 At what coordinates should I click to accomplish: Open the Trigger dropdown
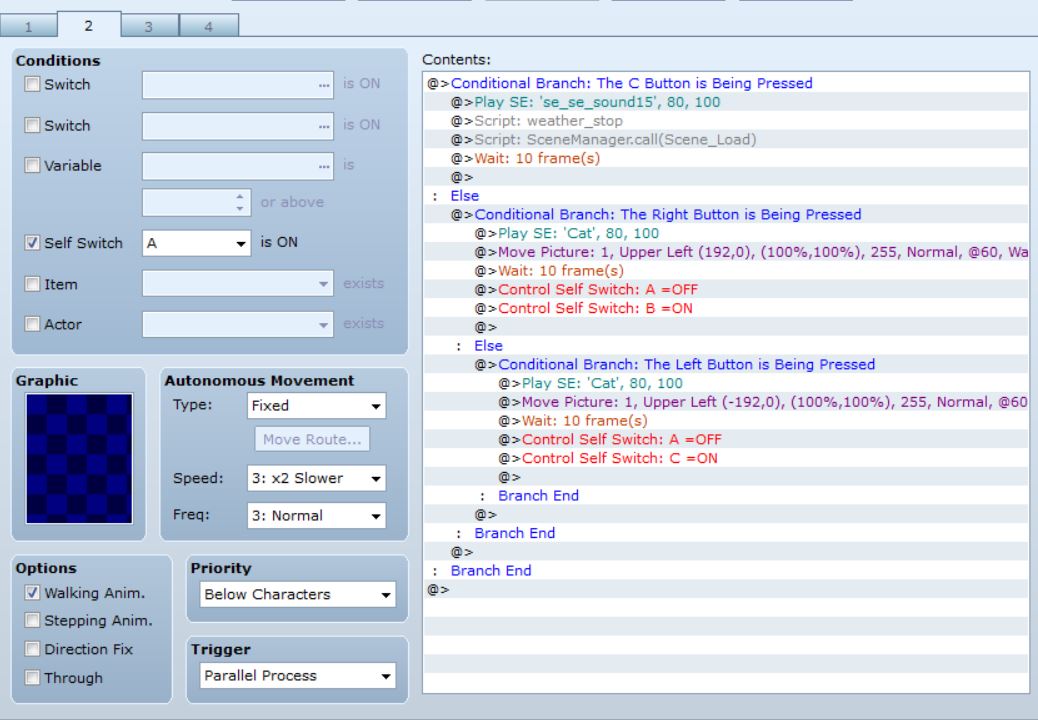(x=297, y=676)
